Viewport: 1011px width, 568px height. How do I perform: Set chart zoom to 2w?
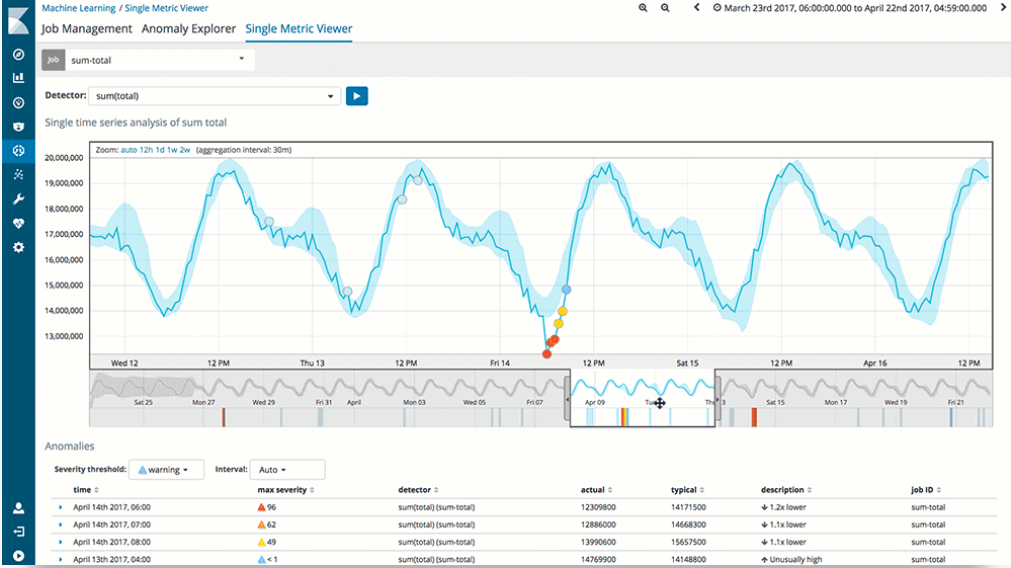pos(185,150)
